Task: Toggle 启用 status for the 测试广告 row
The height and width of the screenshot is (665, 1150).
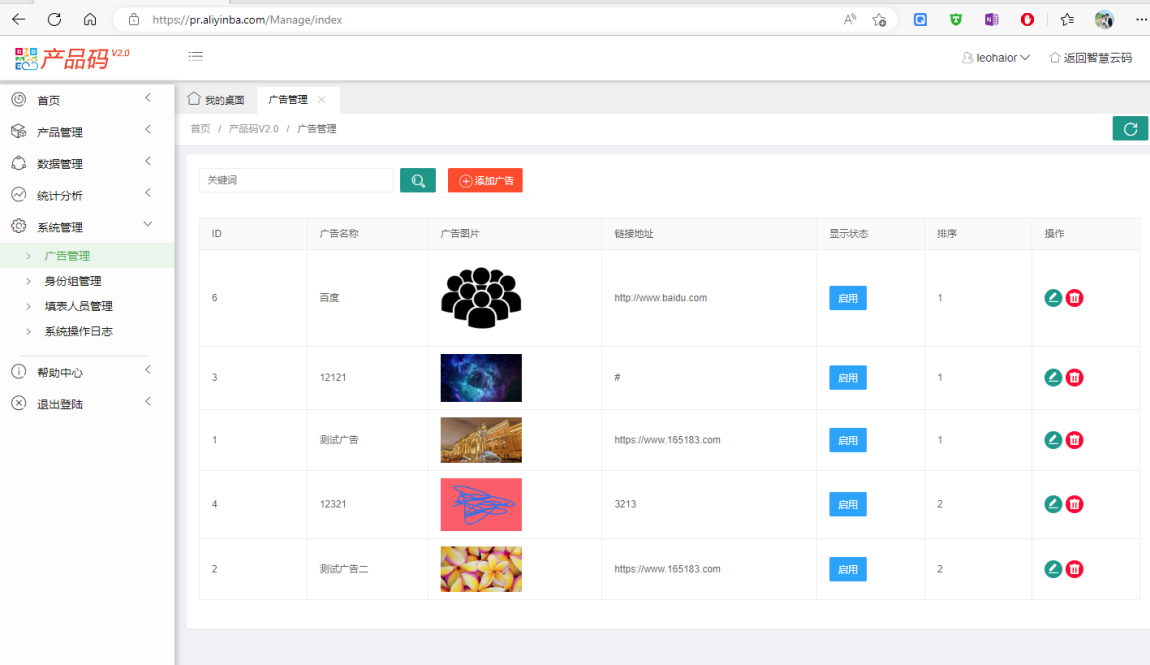Action: (847, 440)
